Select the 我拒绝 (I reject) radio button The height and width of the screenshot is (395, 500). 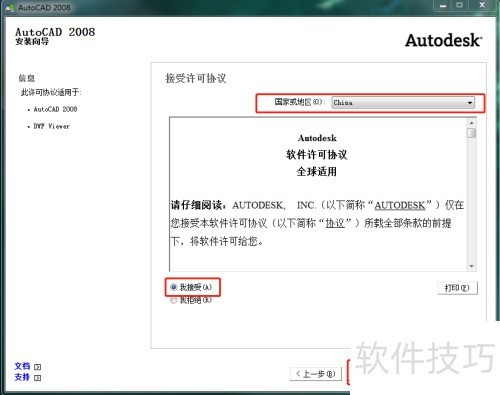[x=173, y=300]
